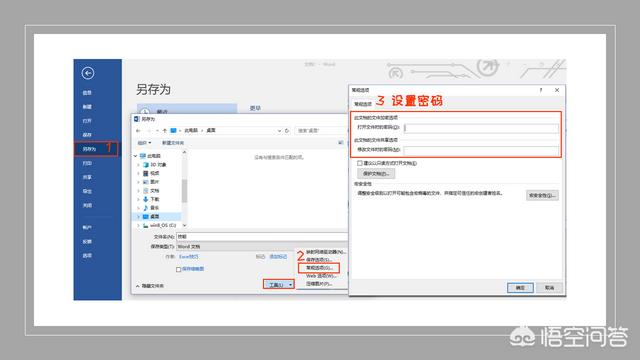Click the author name link in Save As
This screenshot has height=360, width=640.
click(x=189, y=257)
